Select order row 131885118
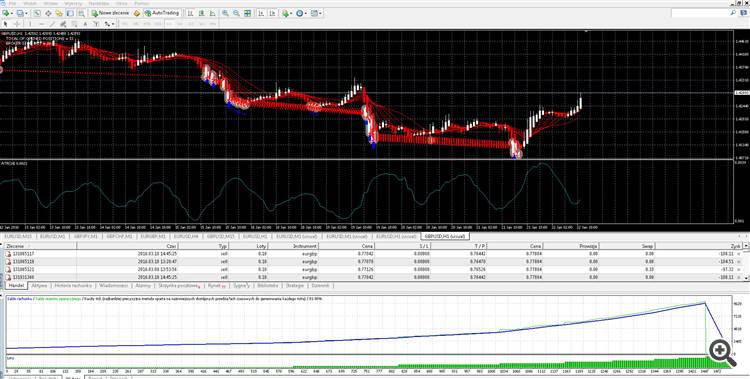 click(373, 262)
